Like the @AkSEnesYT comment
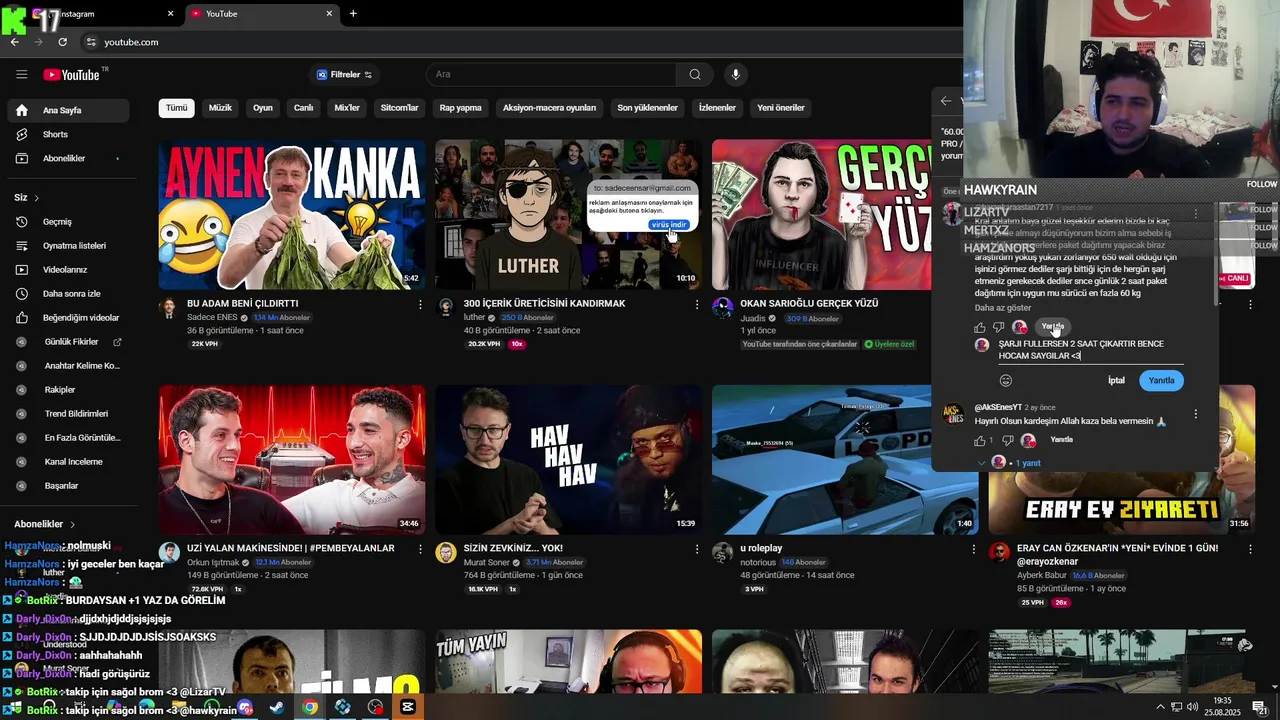 980,440
